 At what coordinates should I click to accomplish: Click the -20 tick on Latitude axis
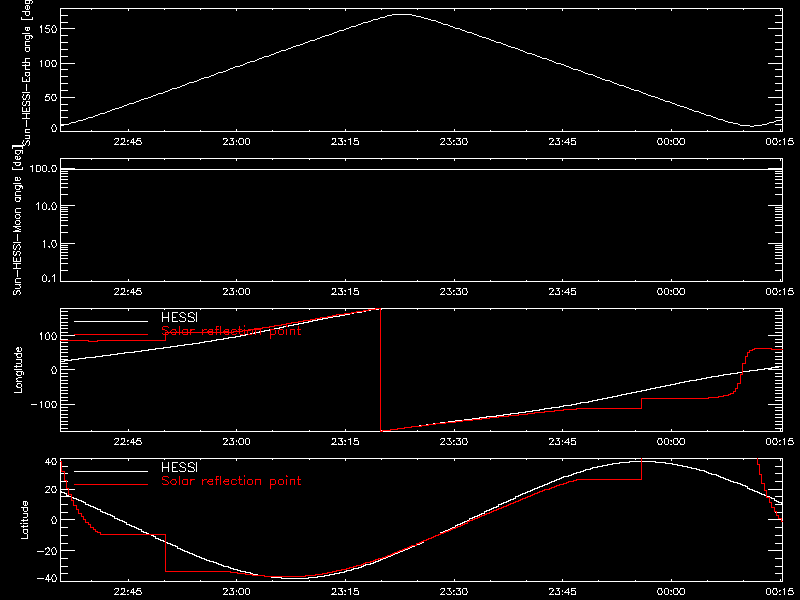coord(47,551)
